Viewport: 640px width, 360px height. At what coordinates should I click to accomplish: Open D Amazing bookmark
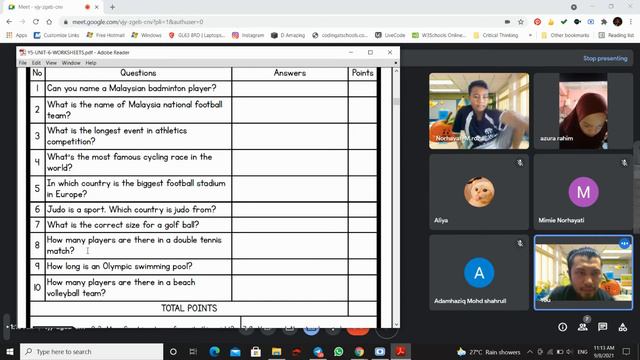[x=288, y=36]
